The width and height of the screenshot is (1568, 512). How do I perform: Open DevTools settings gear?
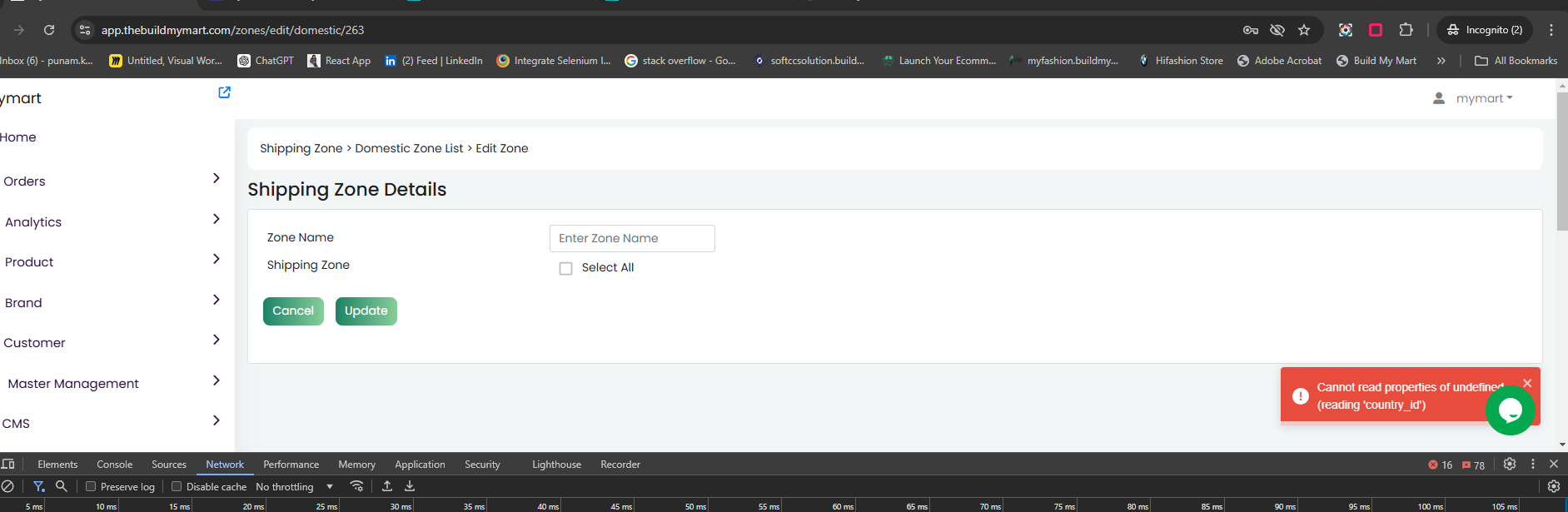point(1509,464)
